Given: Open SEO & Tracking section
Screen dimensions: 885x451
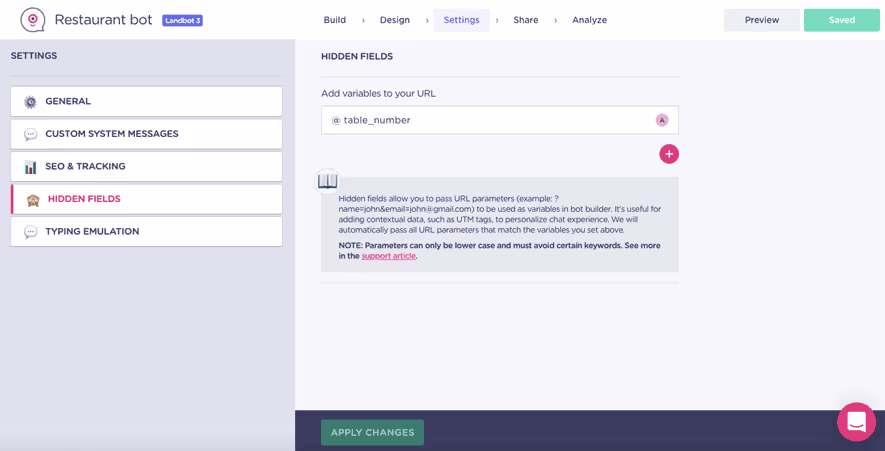Looking at the screenshot, I should [x=146, y=167].
